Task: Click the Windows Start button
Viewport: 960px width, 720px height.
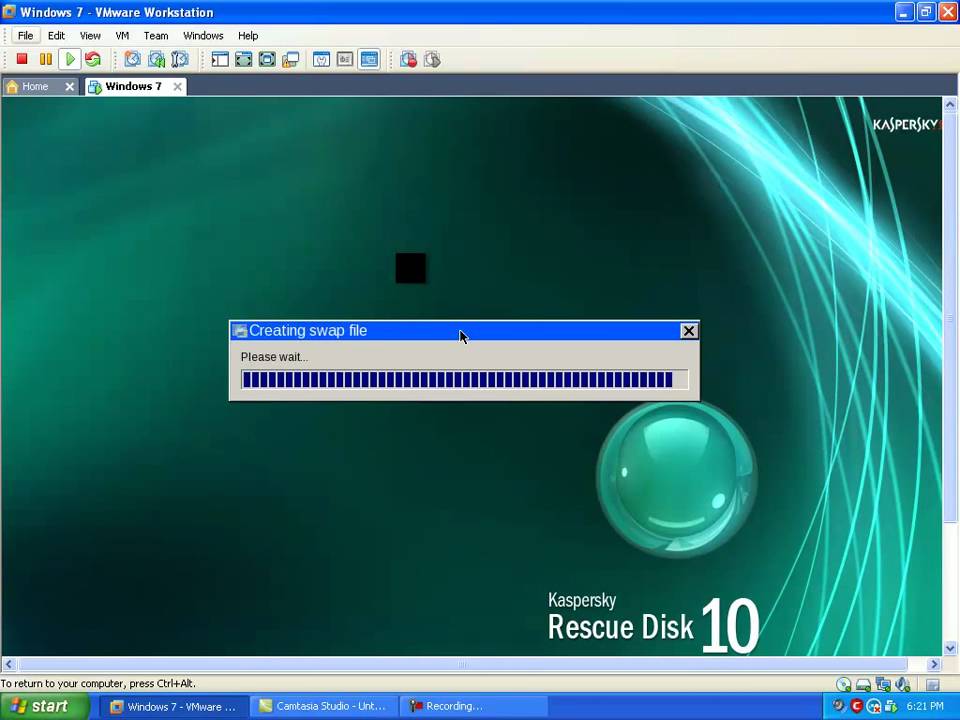Action: (x=44, y=707)
